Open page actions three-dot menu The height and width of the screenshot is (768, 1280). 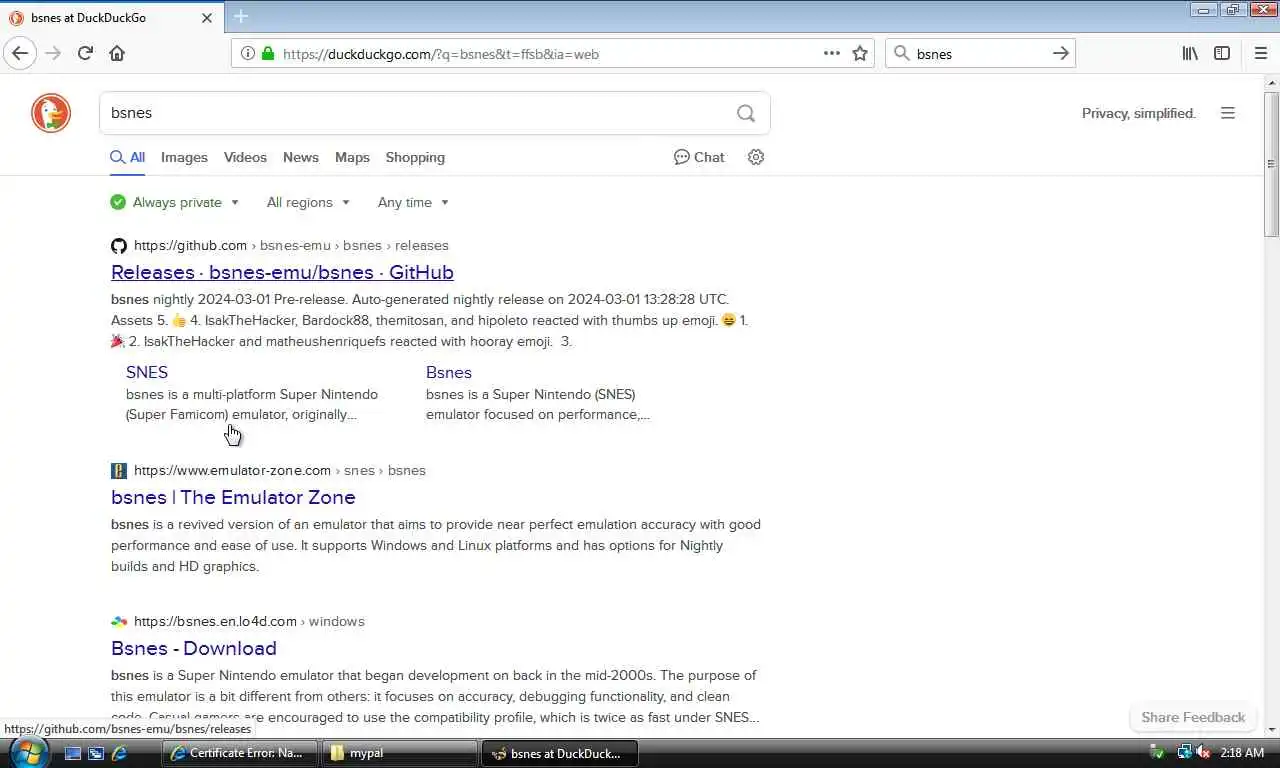(x=831, y=53)
